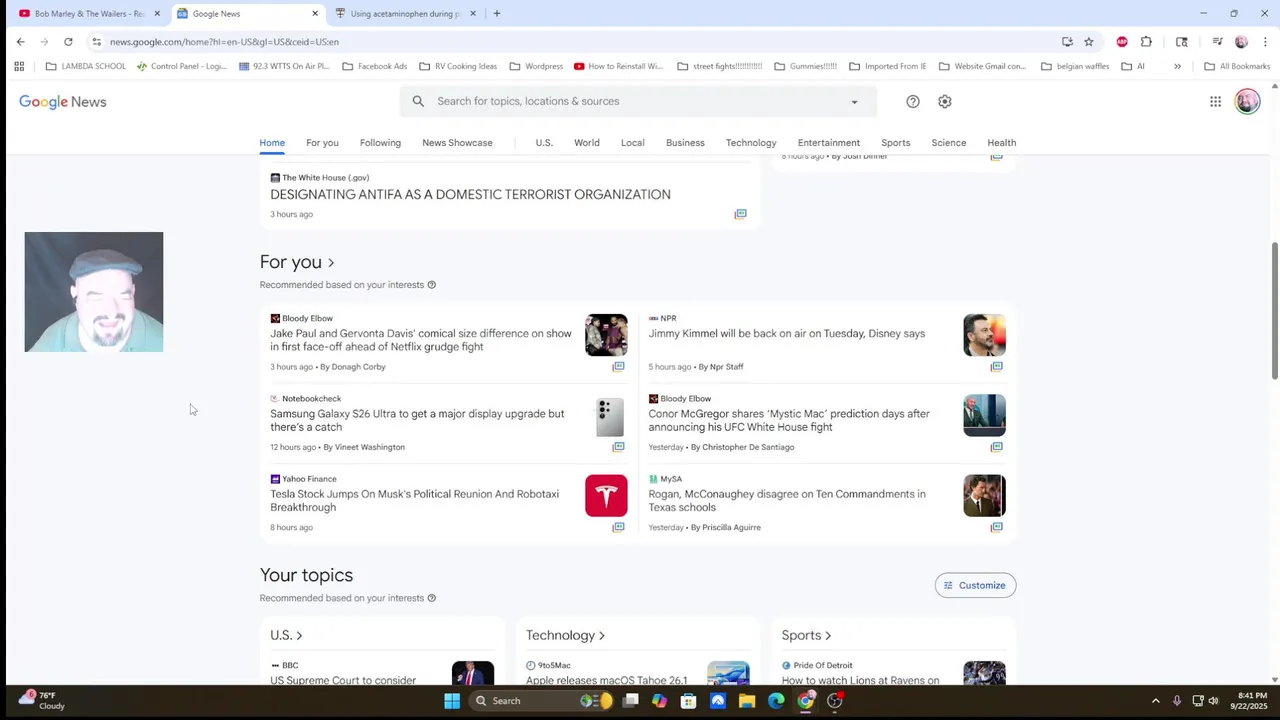The width and height of the screenshot is (1280, 720).
Task: Open the Settings gear in Google News
Action: coord(945,101)
